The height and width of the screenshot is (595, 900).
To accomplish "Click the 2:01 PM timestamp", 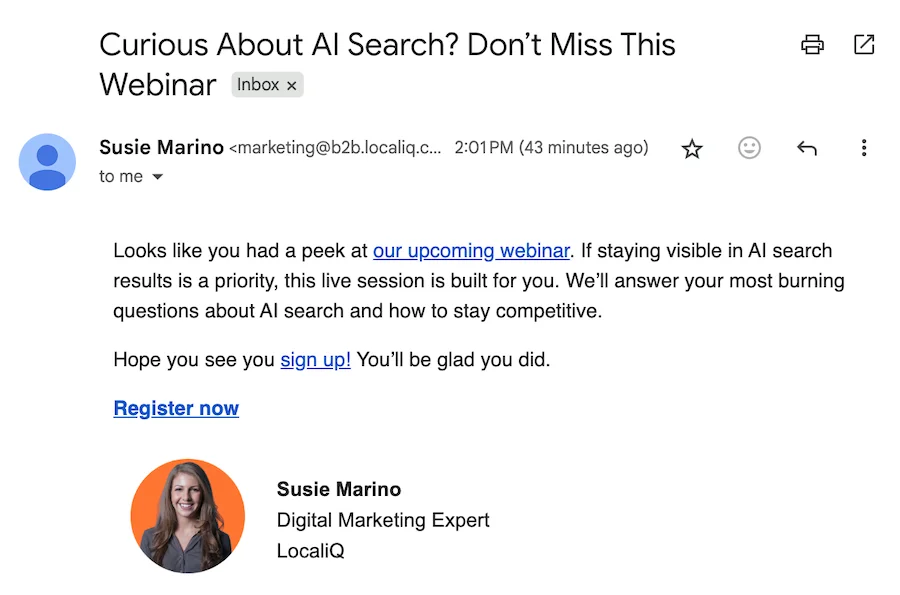I will click(x=484, y=148).
